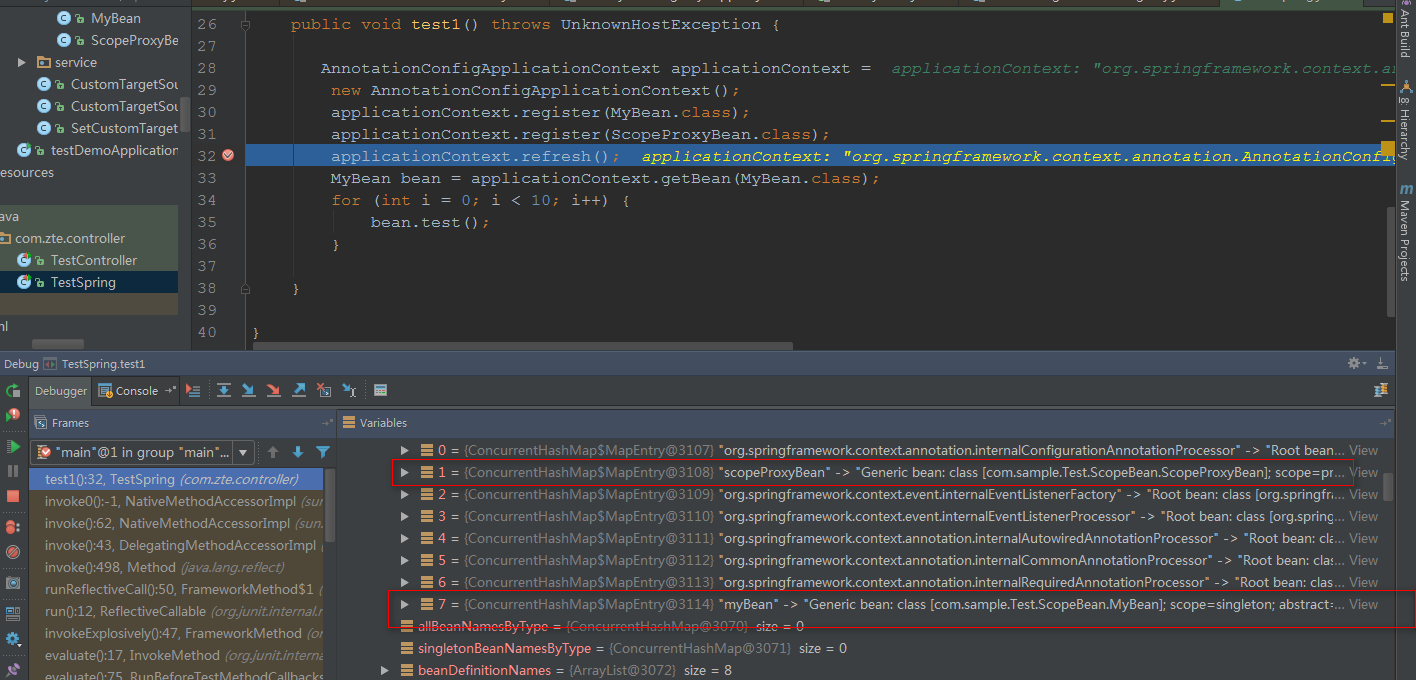1416x680 pixels.
Task: Click rerun failed tests icon
Action: (13, 416)
